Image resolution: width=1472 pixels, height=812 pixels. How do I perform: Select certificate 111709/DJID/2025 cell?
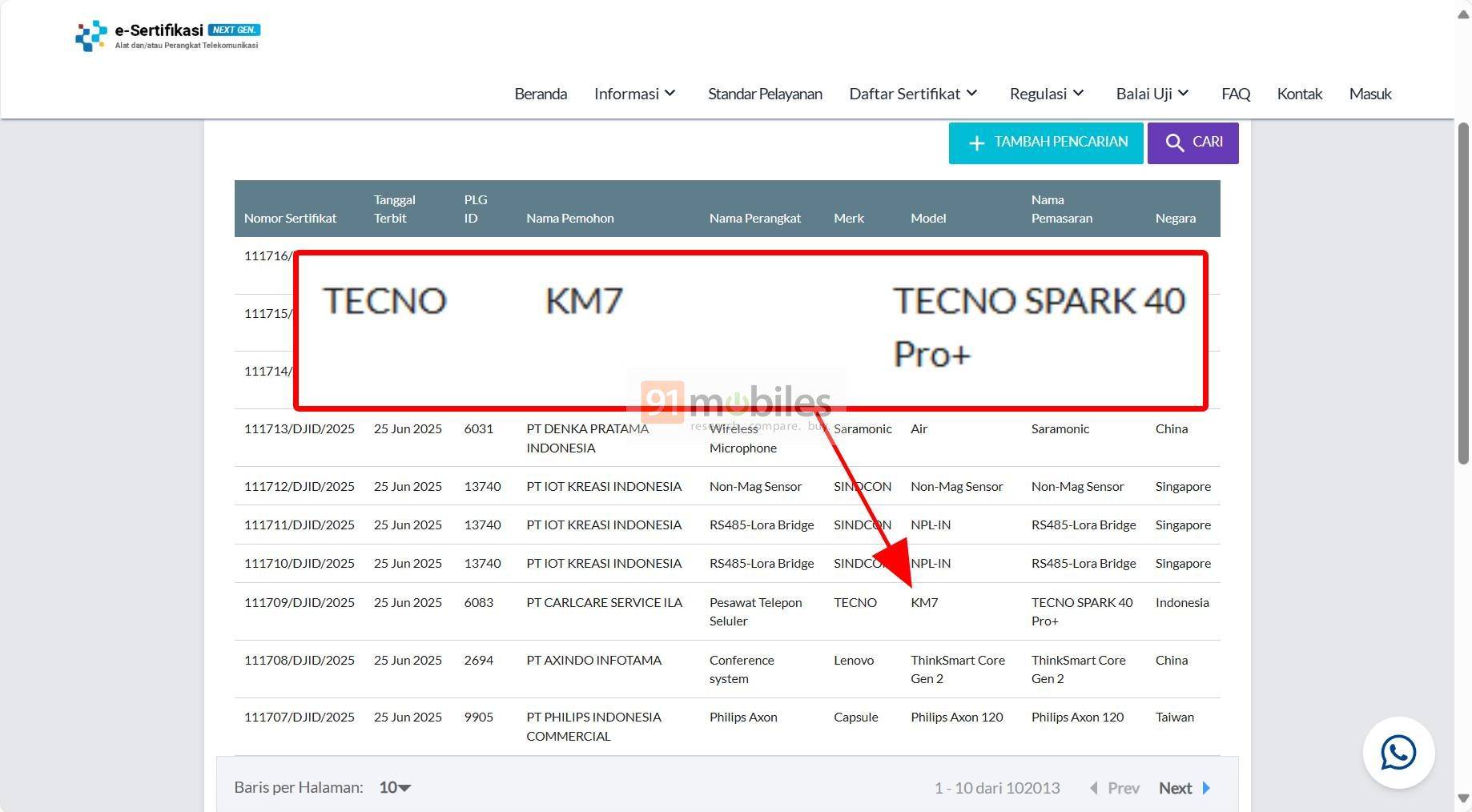[299, 602]
